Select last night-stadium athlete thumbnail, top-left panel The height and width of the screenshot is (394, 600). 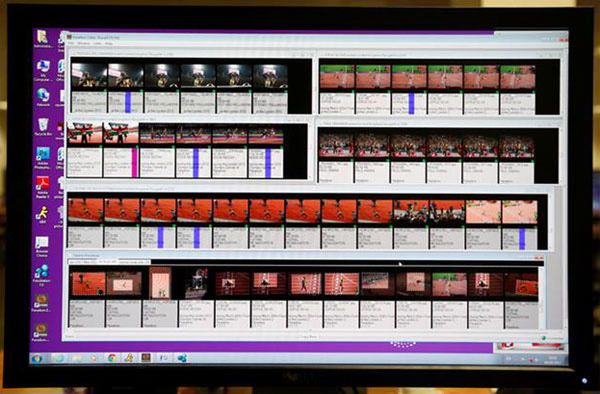pyautogui.click(x=270, y=77)
